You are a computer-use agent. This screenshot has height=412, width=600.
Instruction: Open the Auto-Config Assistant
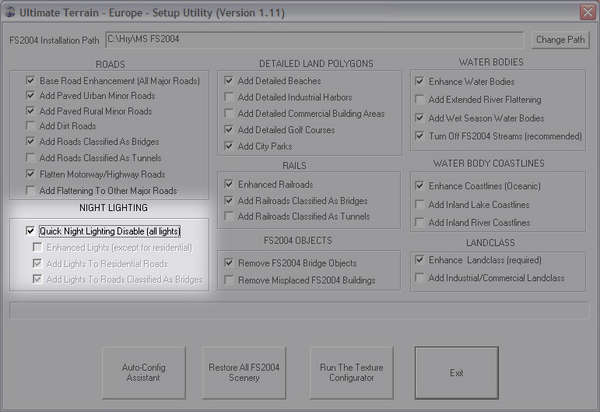tap(143, 372)
